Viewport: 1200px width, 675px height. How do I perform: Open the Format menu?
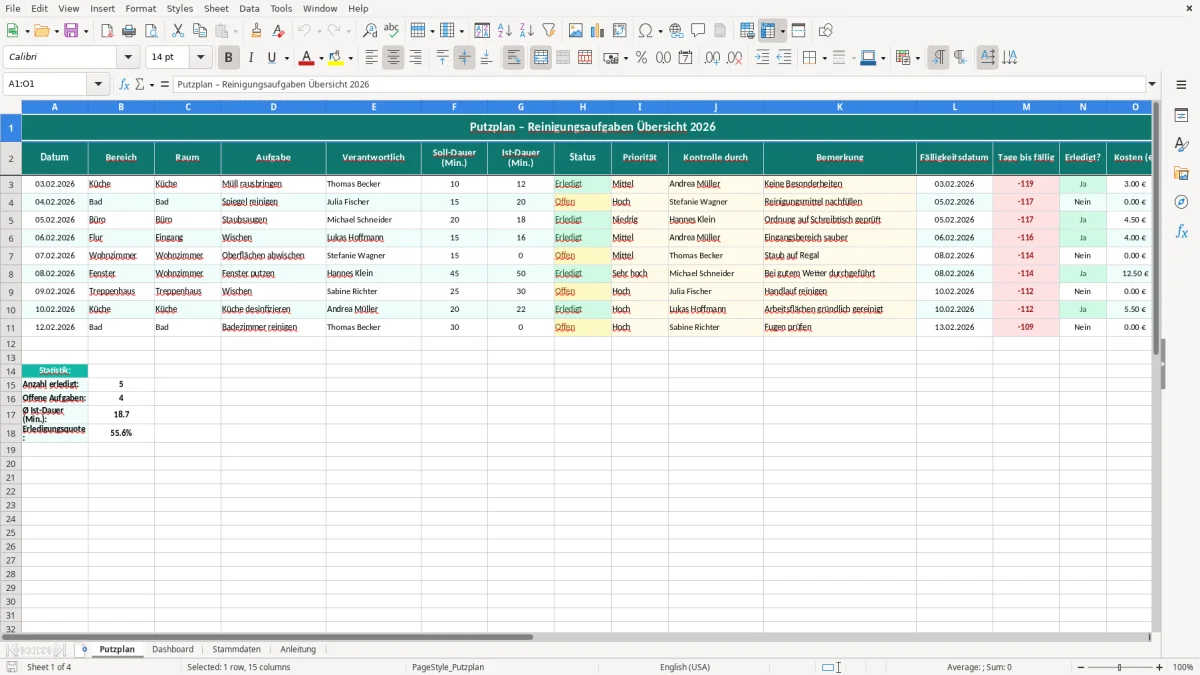140,8
